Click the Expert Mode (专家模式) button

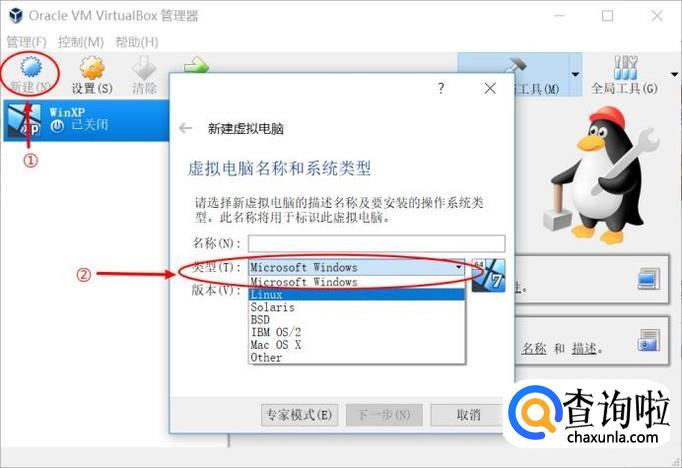[x=299, y=415]
